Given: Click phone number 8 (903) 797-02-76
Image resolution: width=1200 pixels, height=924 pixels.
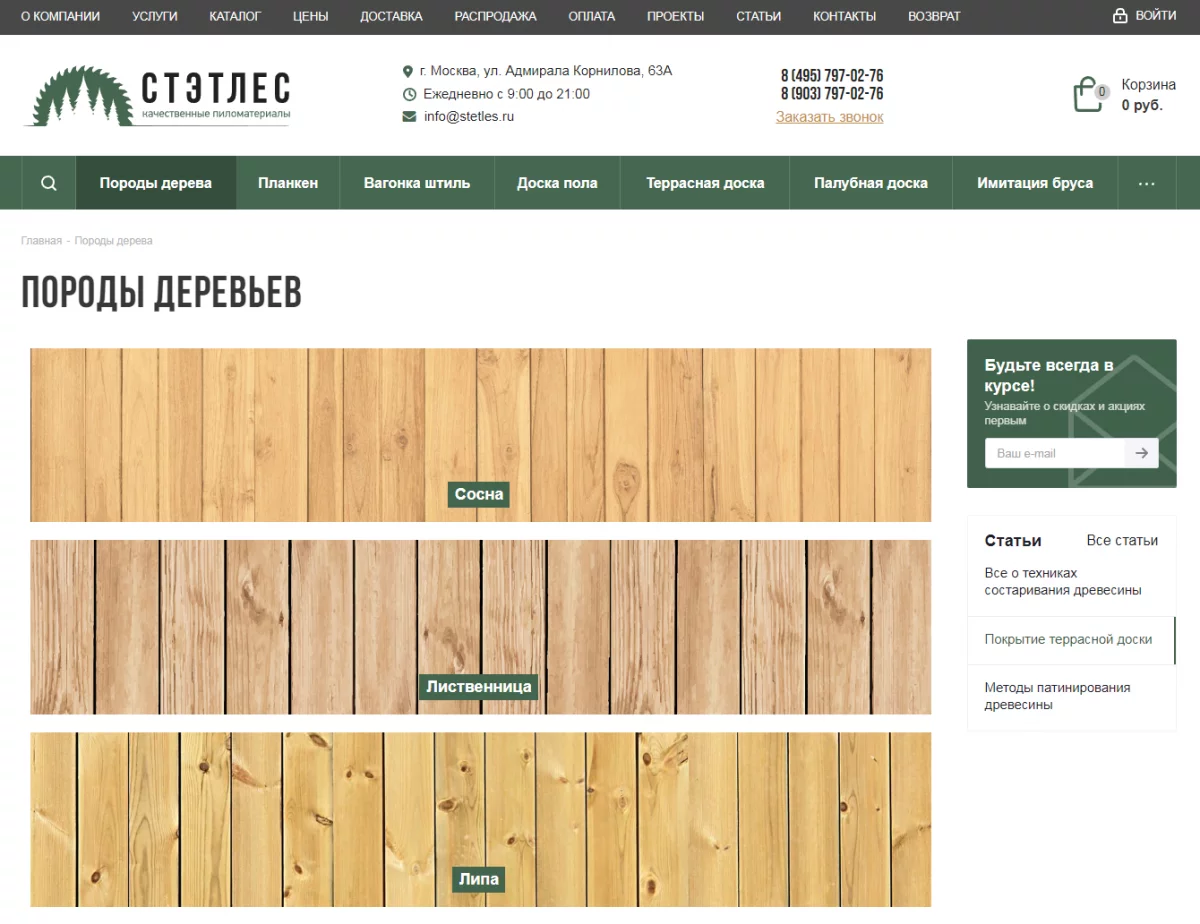Looking at the screenshot, I should (x=832, y=94).
